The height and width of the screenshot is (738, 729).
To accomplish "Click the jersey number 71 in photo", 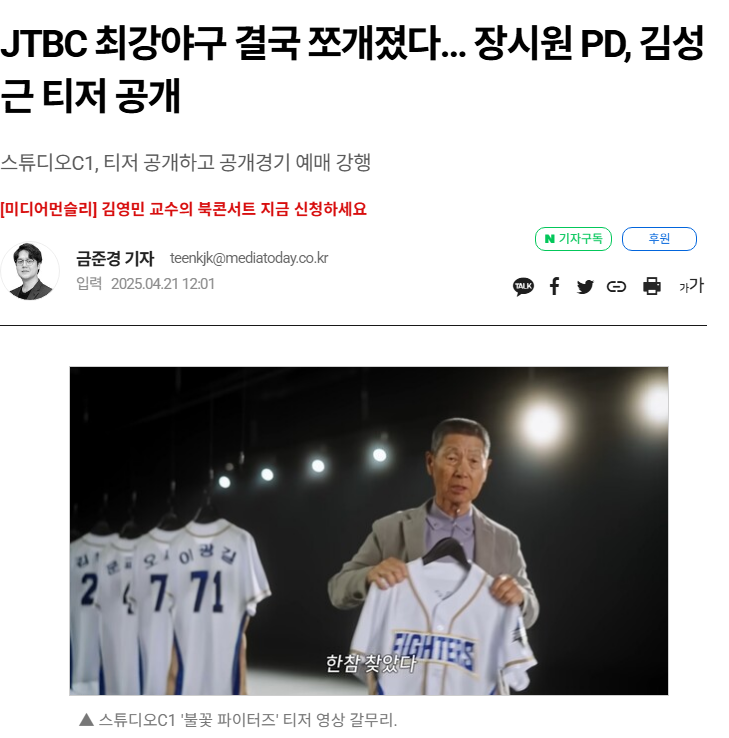I will click(x=207, y=591).
